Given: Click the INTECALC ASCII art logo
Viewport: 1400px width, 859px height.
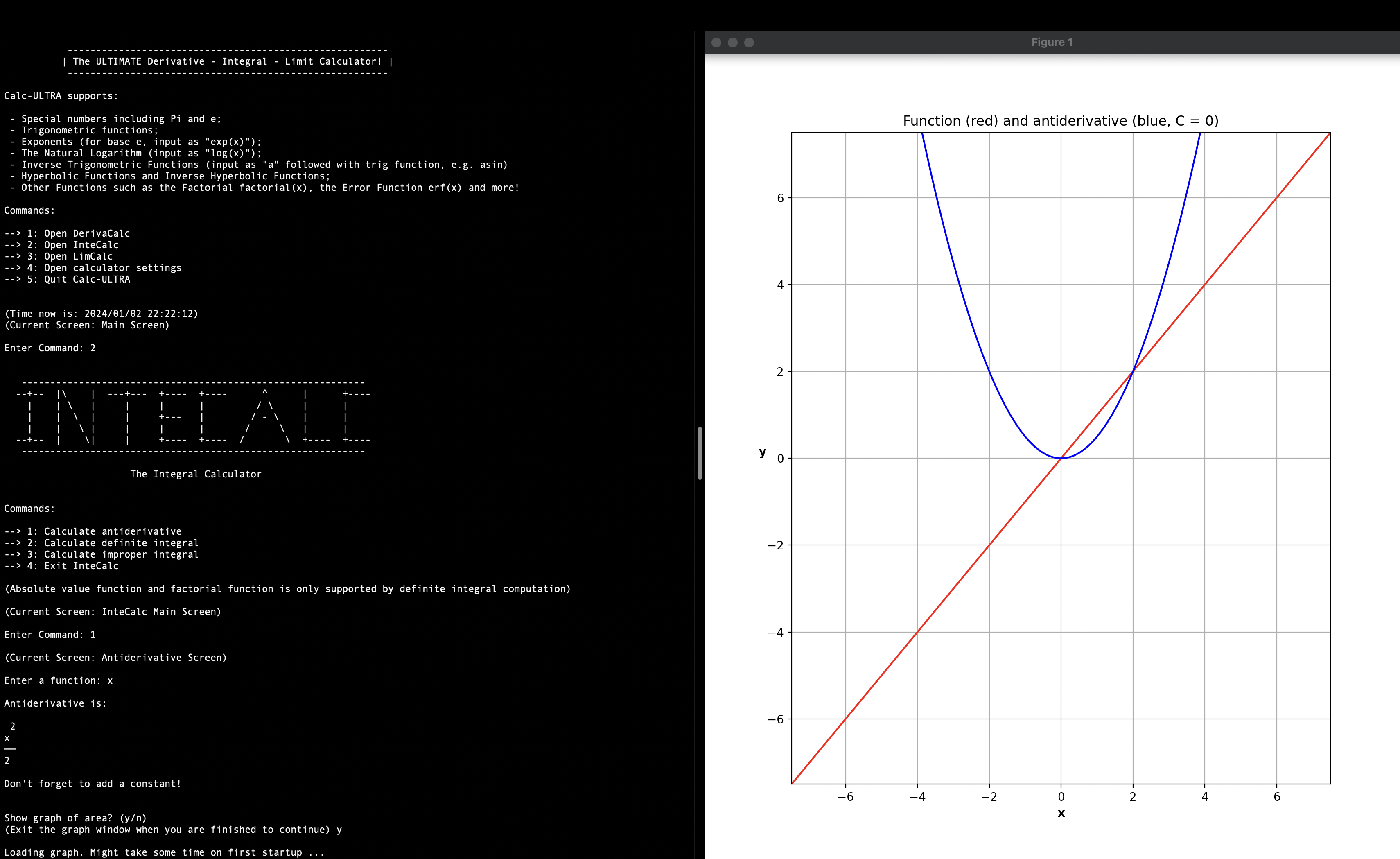Looking at the screenshot, I should click(x=193, y=417).
